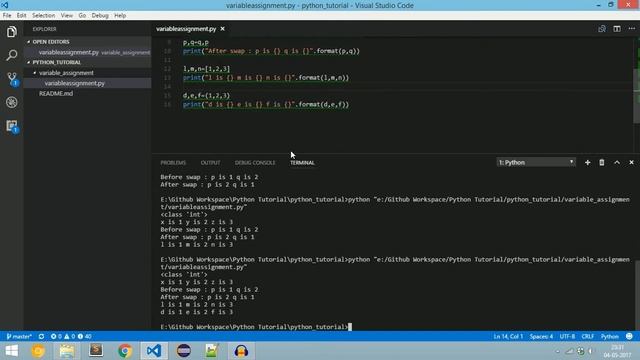Open the Go menu

pos(82,16)
